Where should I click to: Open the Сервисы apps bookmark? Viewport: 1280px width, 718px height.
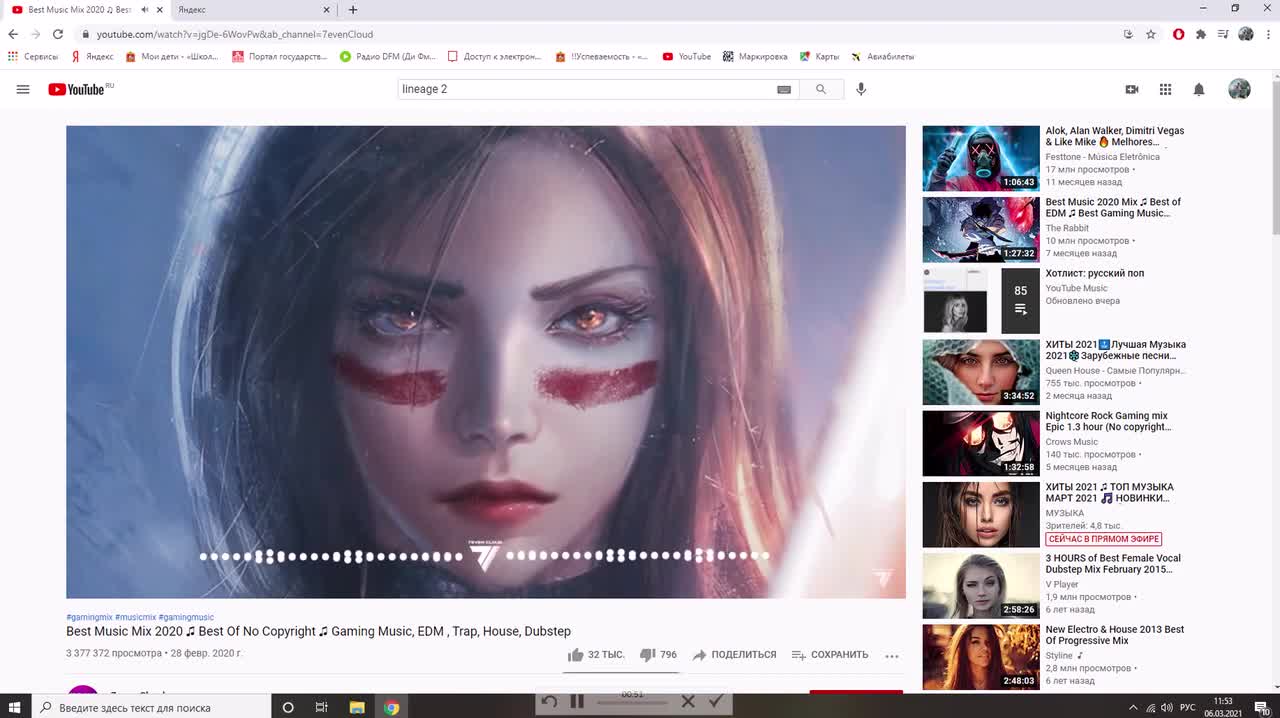33,57
